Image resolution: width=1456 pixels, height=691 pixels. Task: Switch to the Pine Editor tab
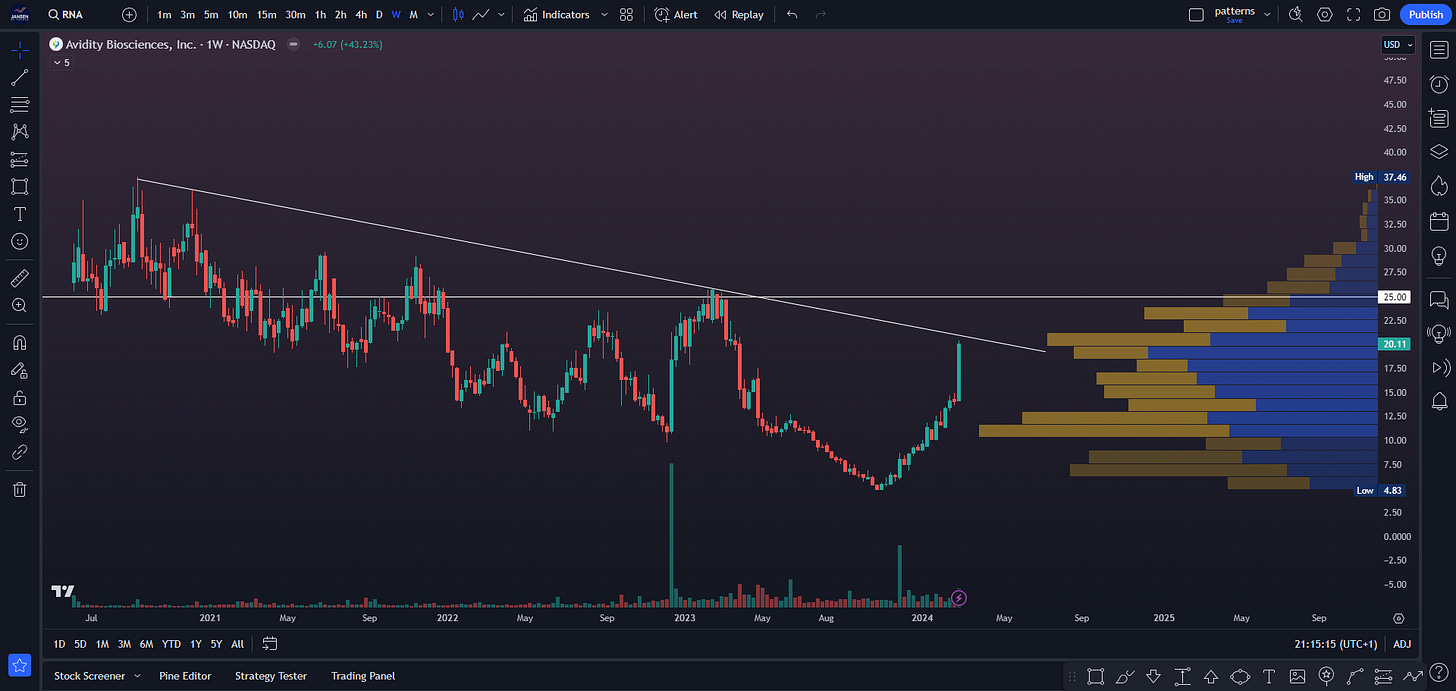[x=185, y=676]
